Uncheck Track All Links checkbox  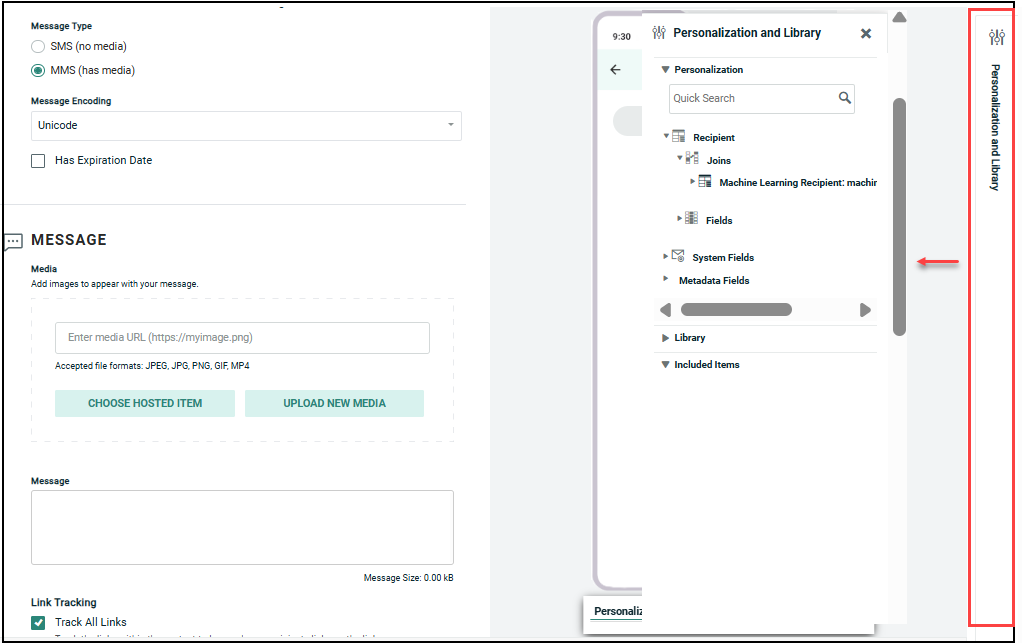click(x=38, y=622)
